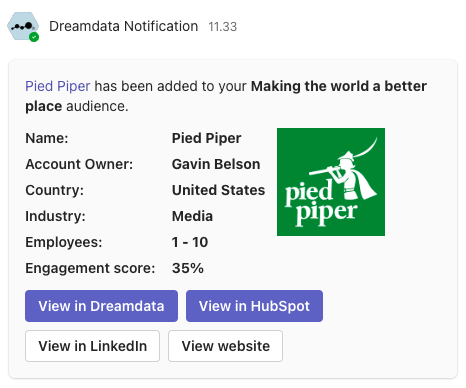Screen dimensions: 466x388
Task: Click the View in Dreamdata button
Action: click(101, 306)
